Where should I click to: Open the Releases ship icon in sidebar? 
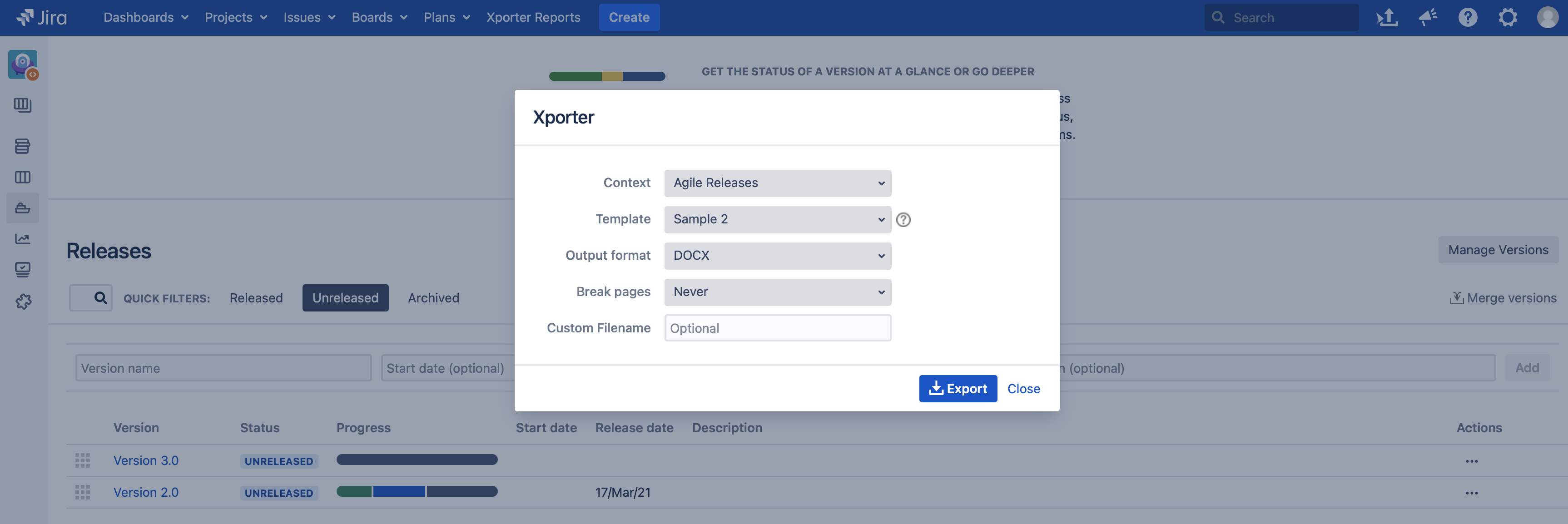[x=23, y=208]
